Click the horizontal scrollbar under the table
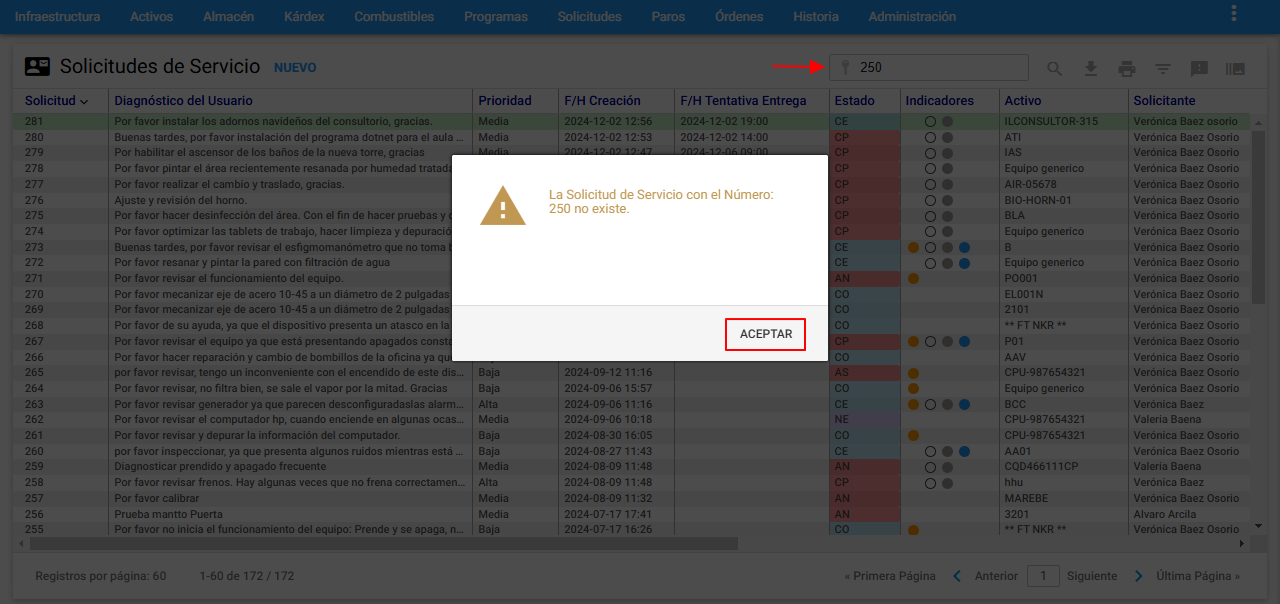Screen dimensions: 1280x604 (384, 544)
